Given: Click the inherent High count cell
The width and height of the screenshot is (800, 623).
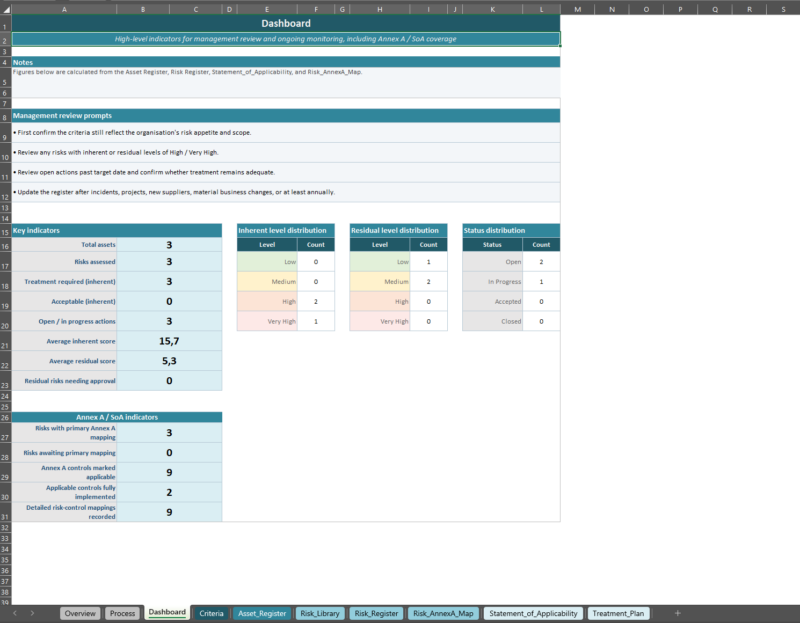Looking at the screenshot, I should click(316, 302).
